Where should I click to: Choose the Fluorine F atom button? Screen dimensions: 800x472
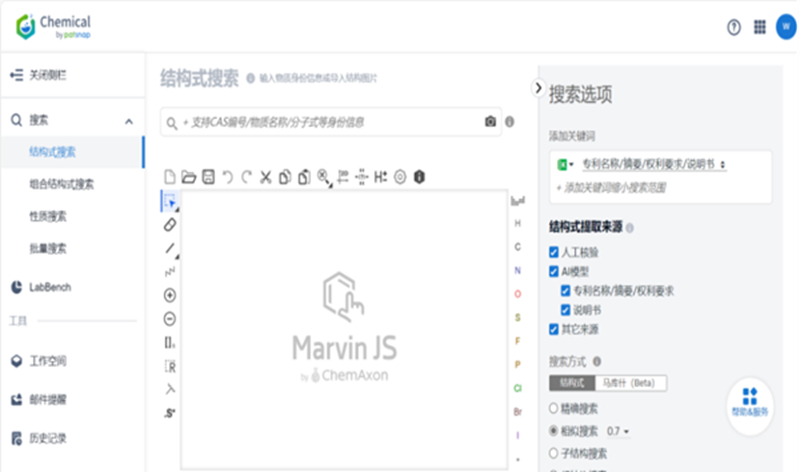tap(517, 341)
